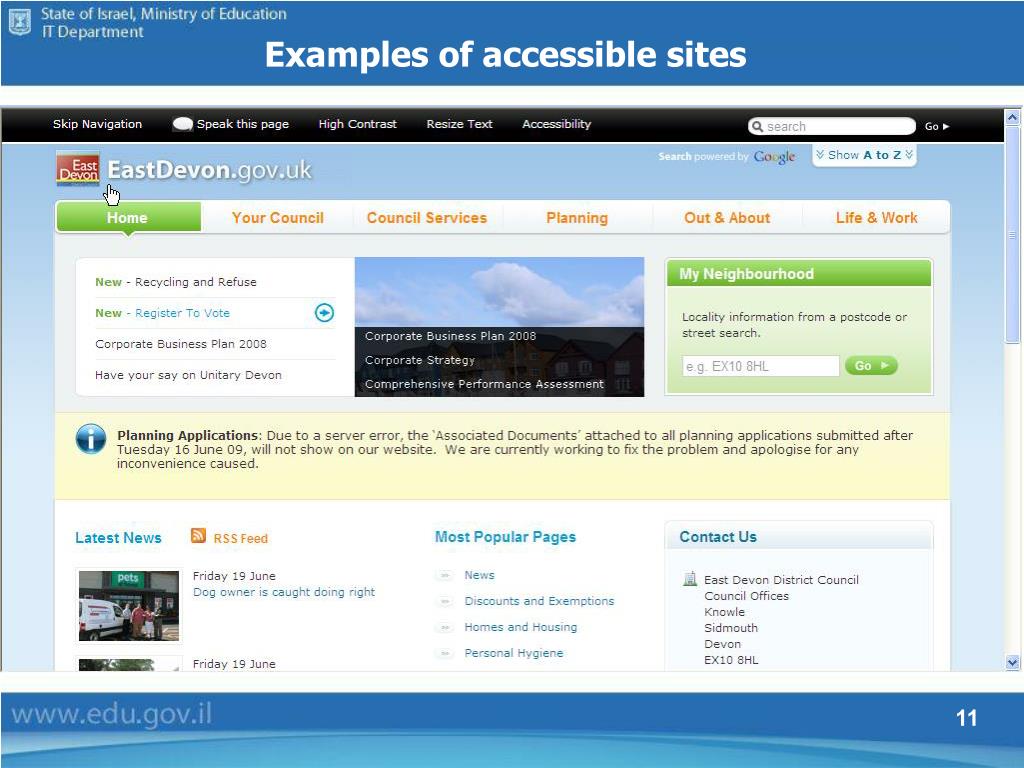Click the bullet icon next to Homes and Housing
1024x768 pixels.
pos(445,628)
